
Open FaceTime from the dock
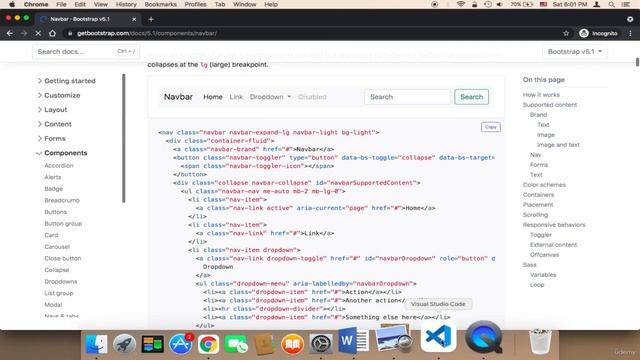[236, 344]
